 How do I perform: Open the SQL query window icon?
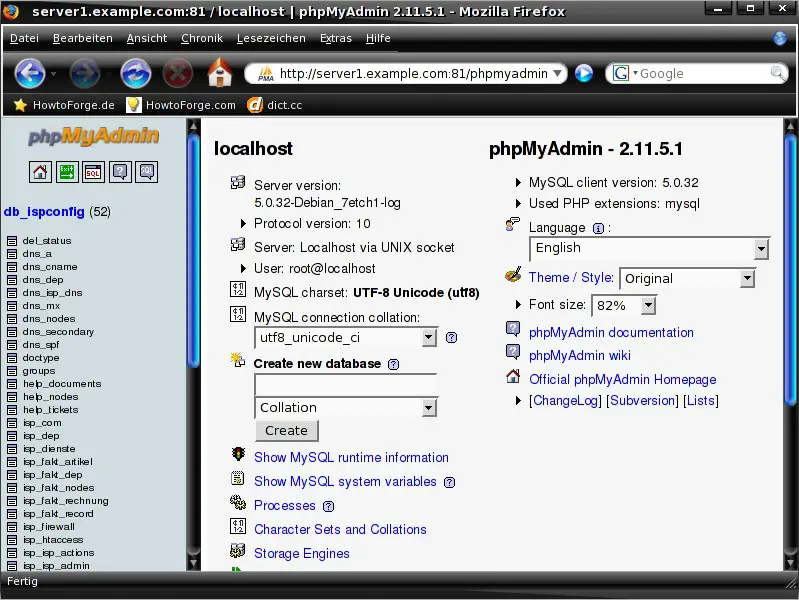(x=93, y=172)
